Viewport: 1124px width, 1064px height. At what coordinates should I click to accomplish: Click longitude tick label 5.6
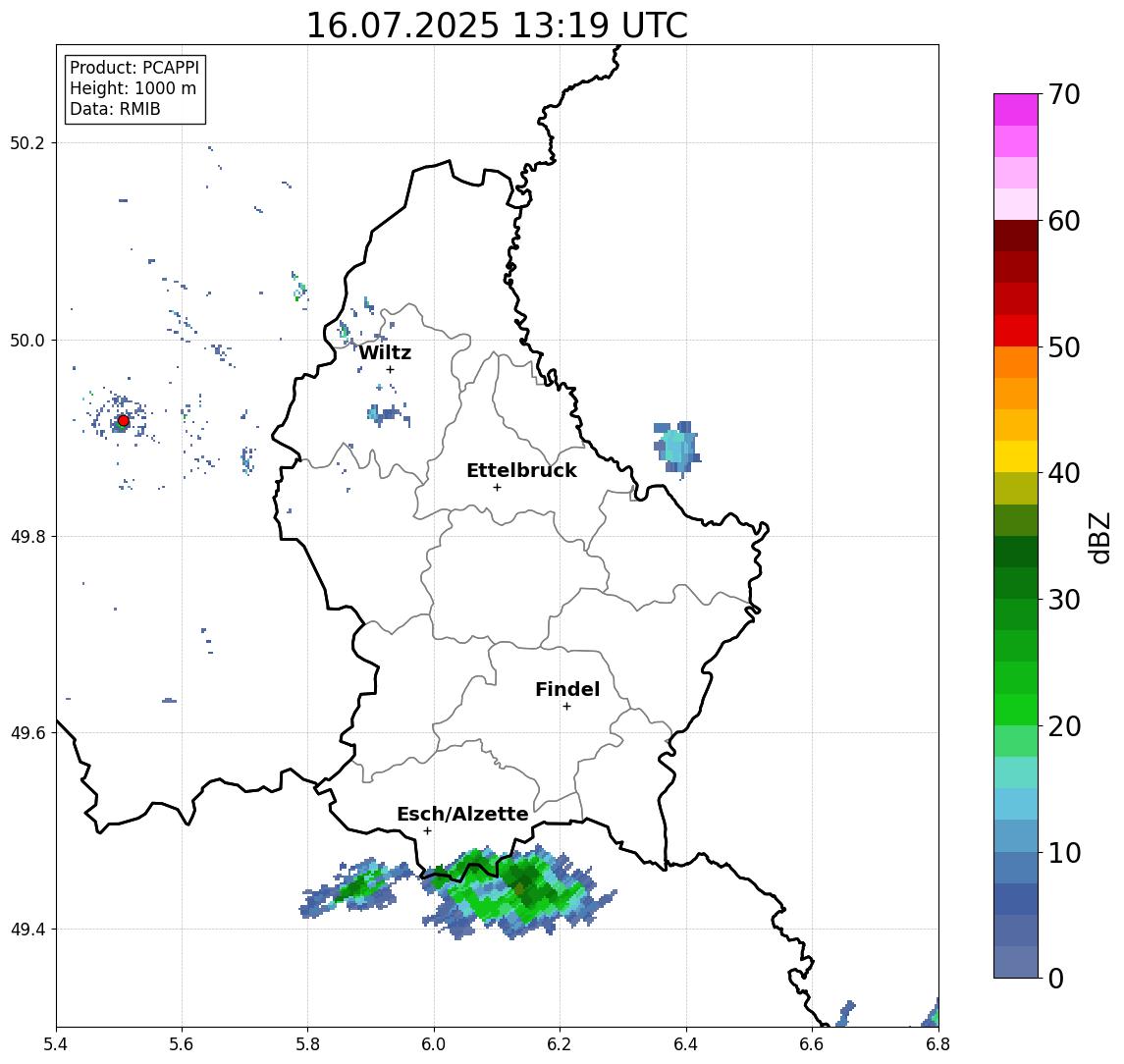pos(182,1044)
